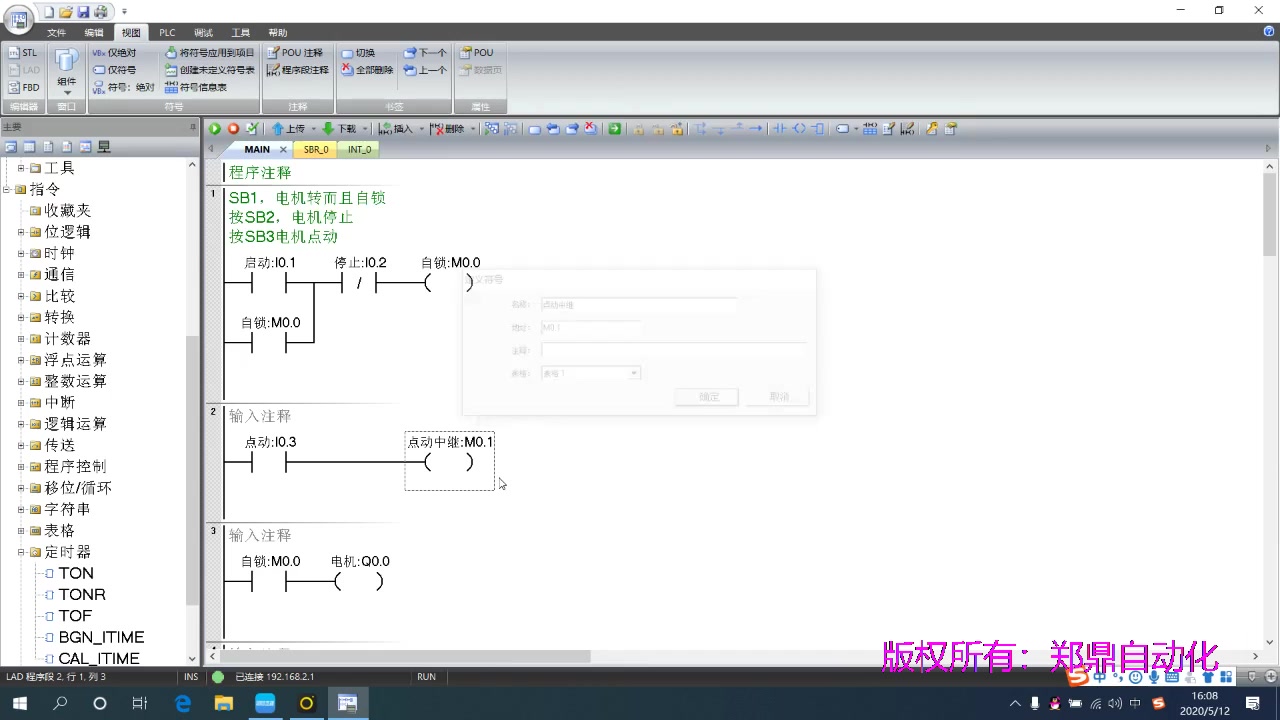This screenshot has height=720, width=1280.
Task: Click the 删除 delete button
Action: (x=447, y=129)
